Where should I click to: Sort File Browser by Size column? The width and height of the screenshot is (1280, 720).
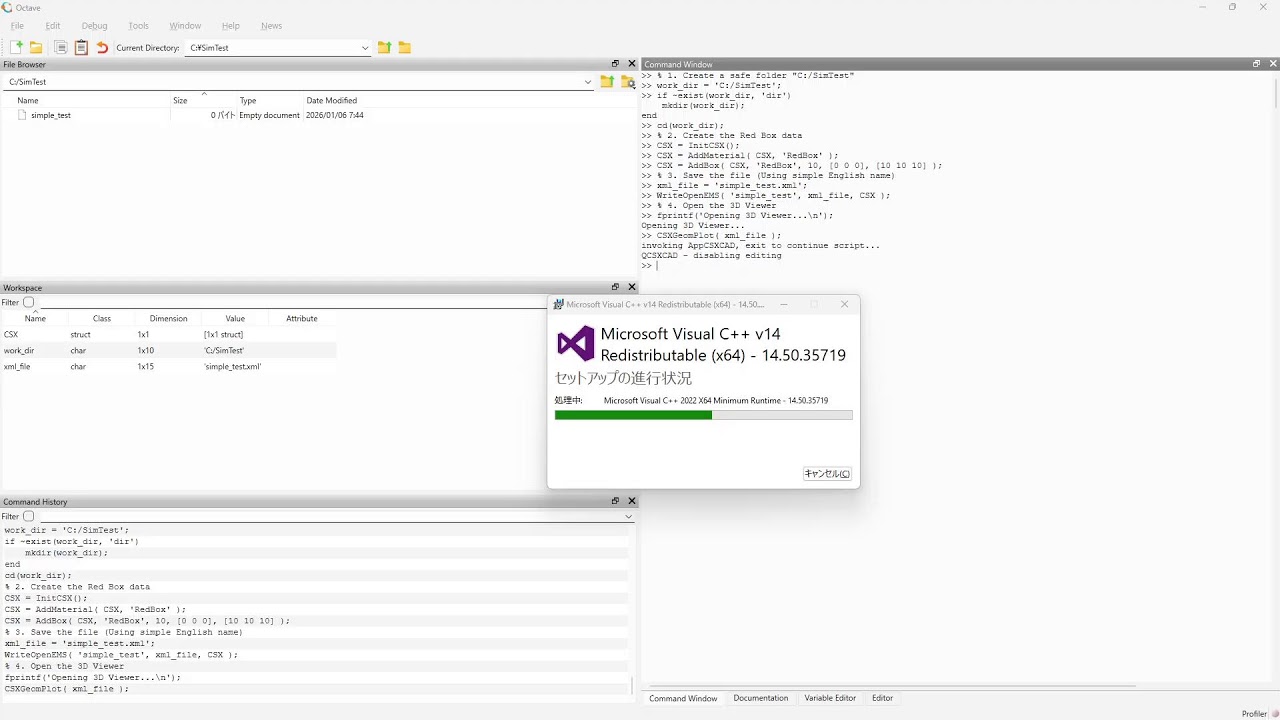(x=204, y=100)
